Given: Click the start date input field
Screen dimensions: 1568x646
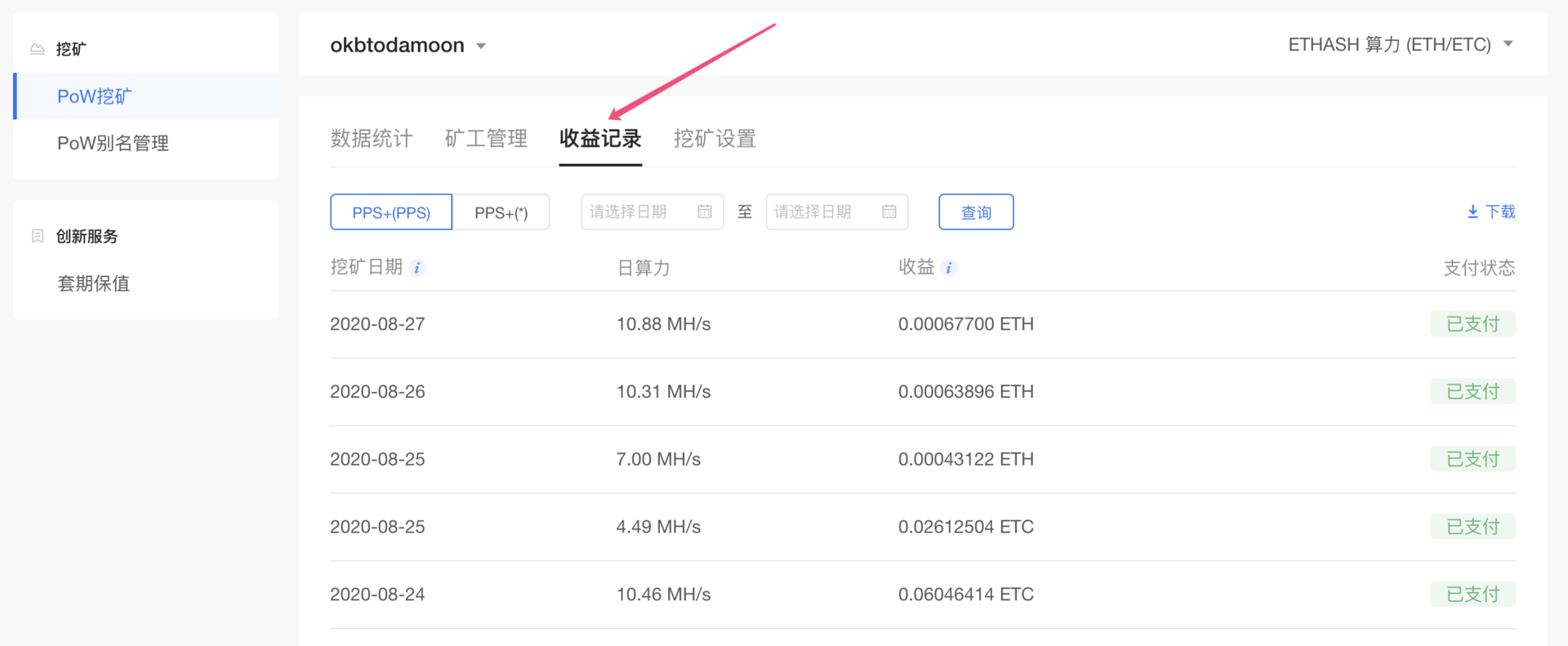Looking at the screenshot, I should tap(653, 212).
